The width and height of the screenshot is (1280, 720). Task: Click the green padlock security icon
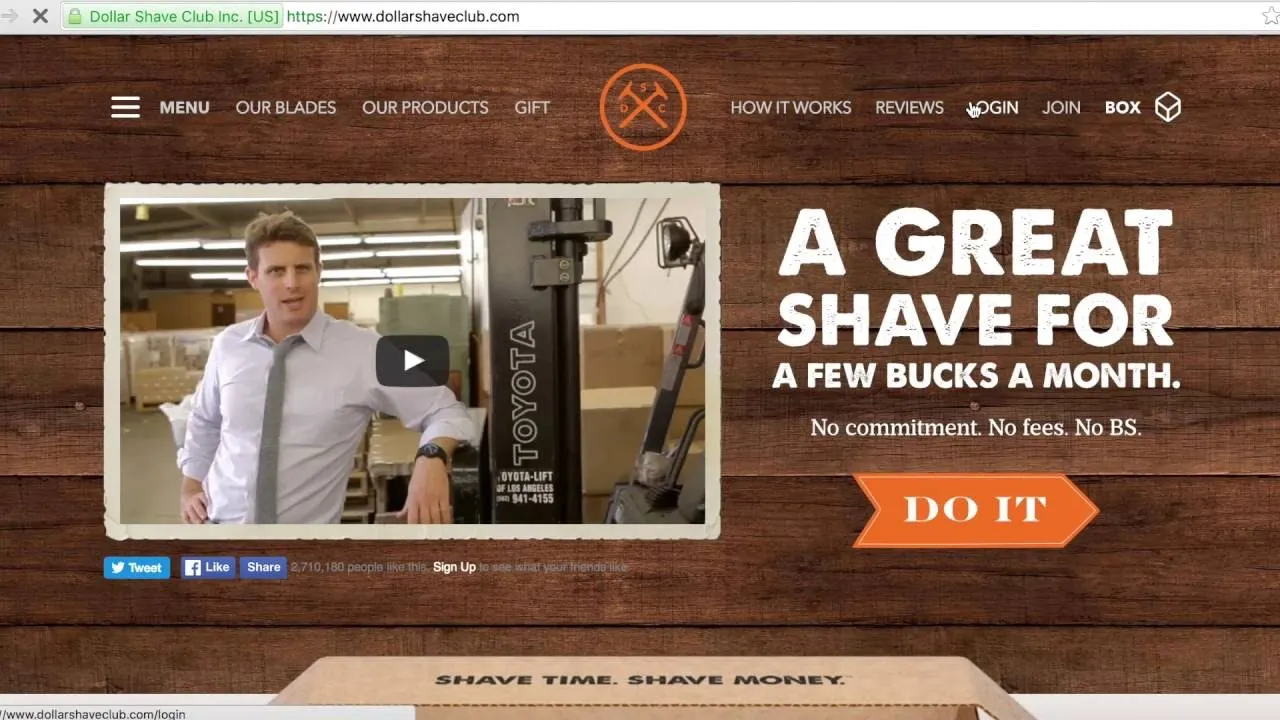(74, 16)
